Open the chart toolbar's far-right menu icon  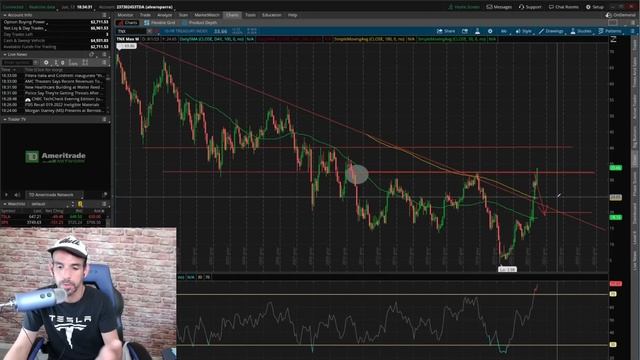(632, 31)
